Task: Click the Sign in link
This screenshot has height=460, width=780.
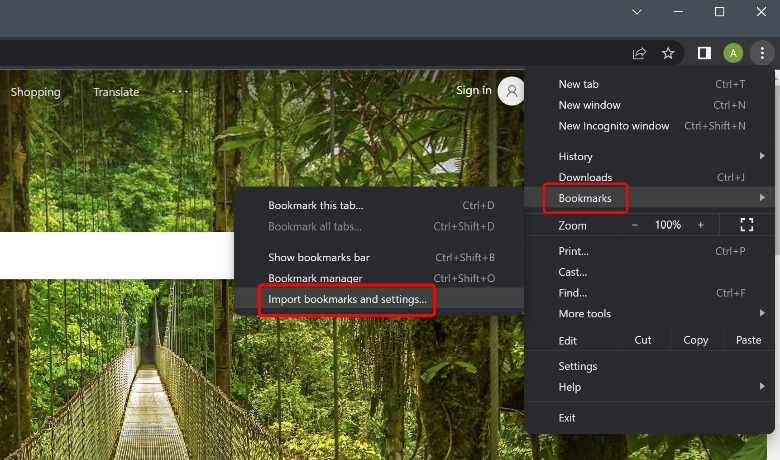Action: [473, 91]
